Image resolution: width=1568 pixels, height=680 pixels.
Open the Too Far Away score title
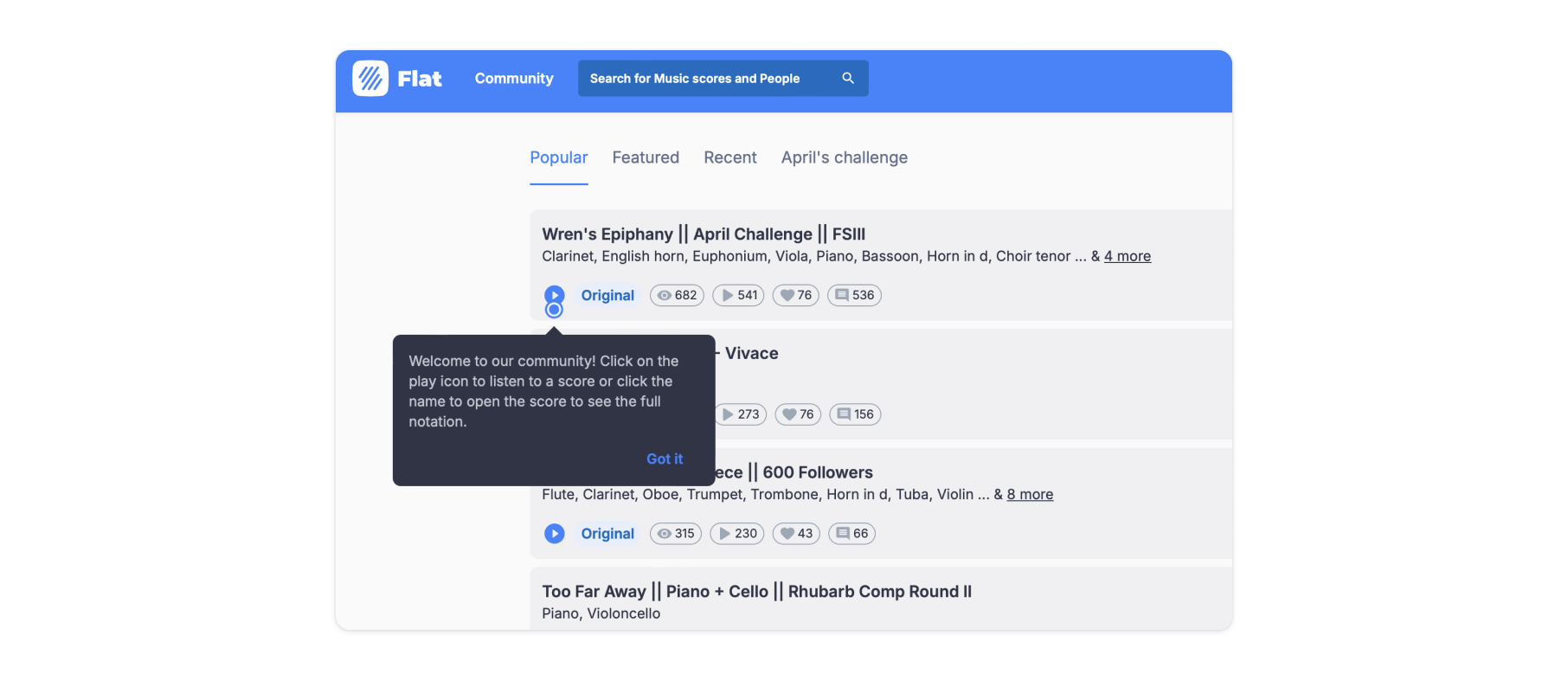(x=756, y=592)
